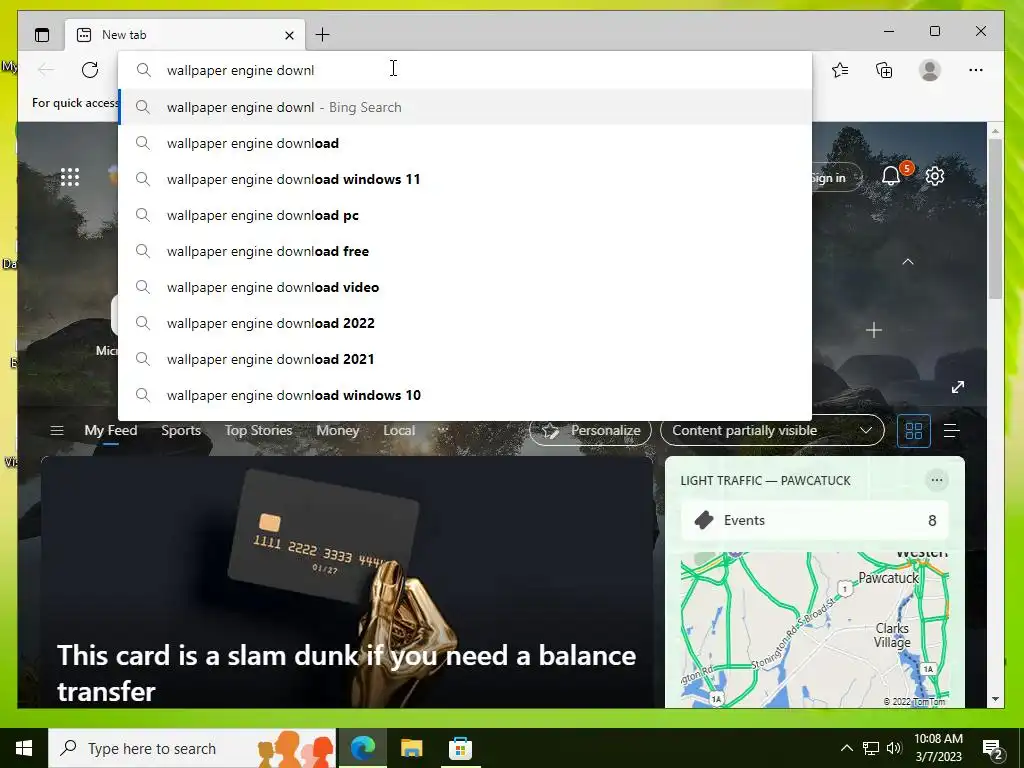Image resolution: width=1024 pixels, height=768 pixels.
Task: Open page settings gear icon
Action: 935,176
